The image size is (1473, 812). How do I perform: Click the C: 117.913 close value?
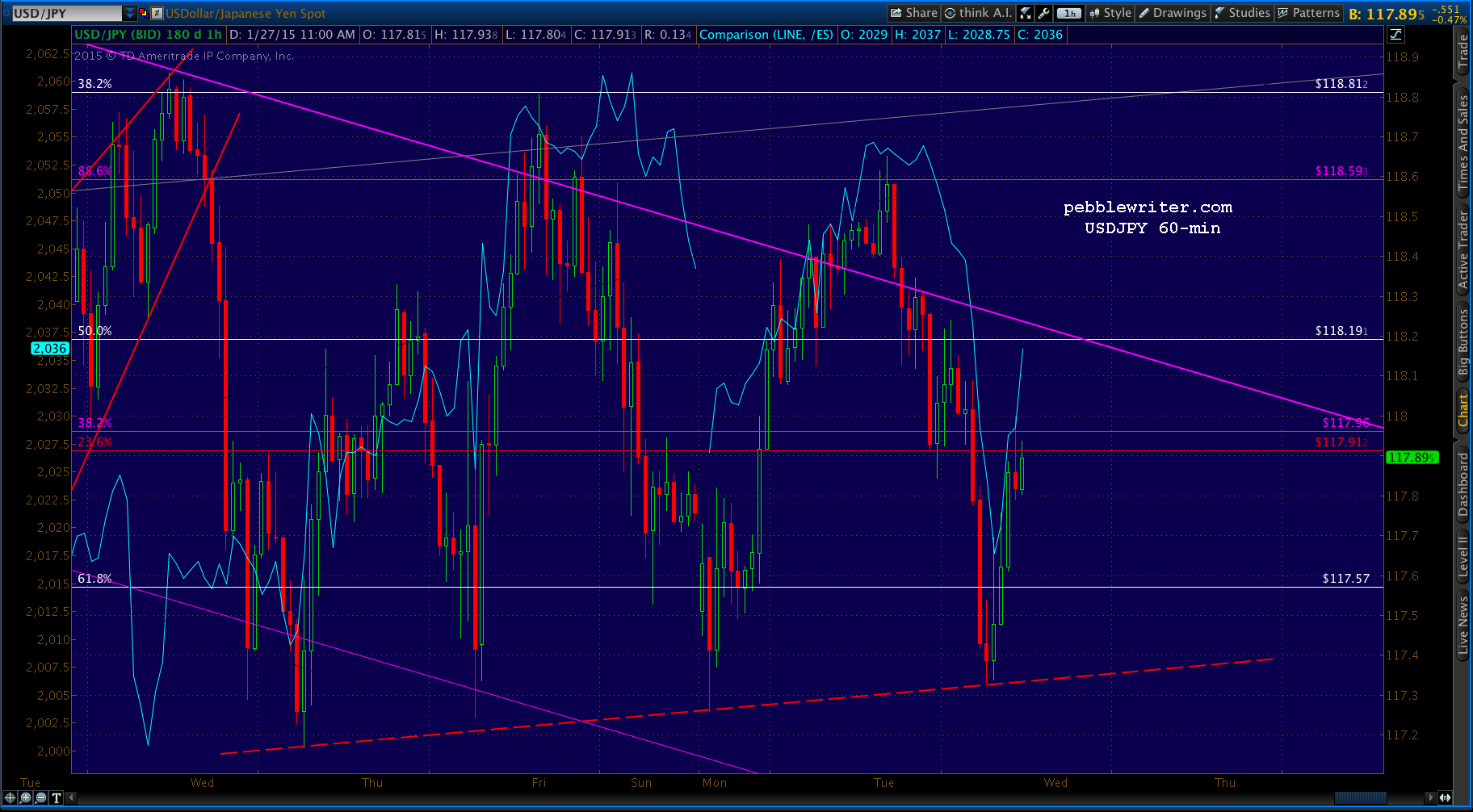[x=606, y=35]
